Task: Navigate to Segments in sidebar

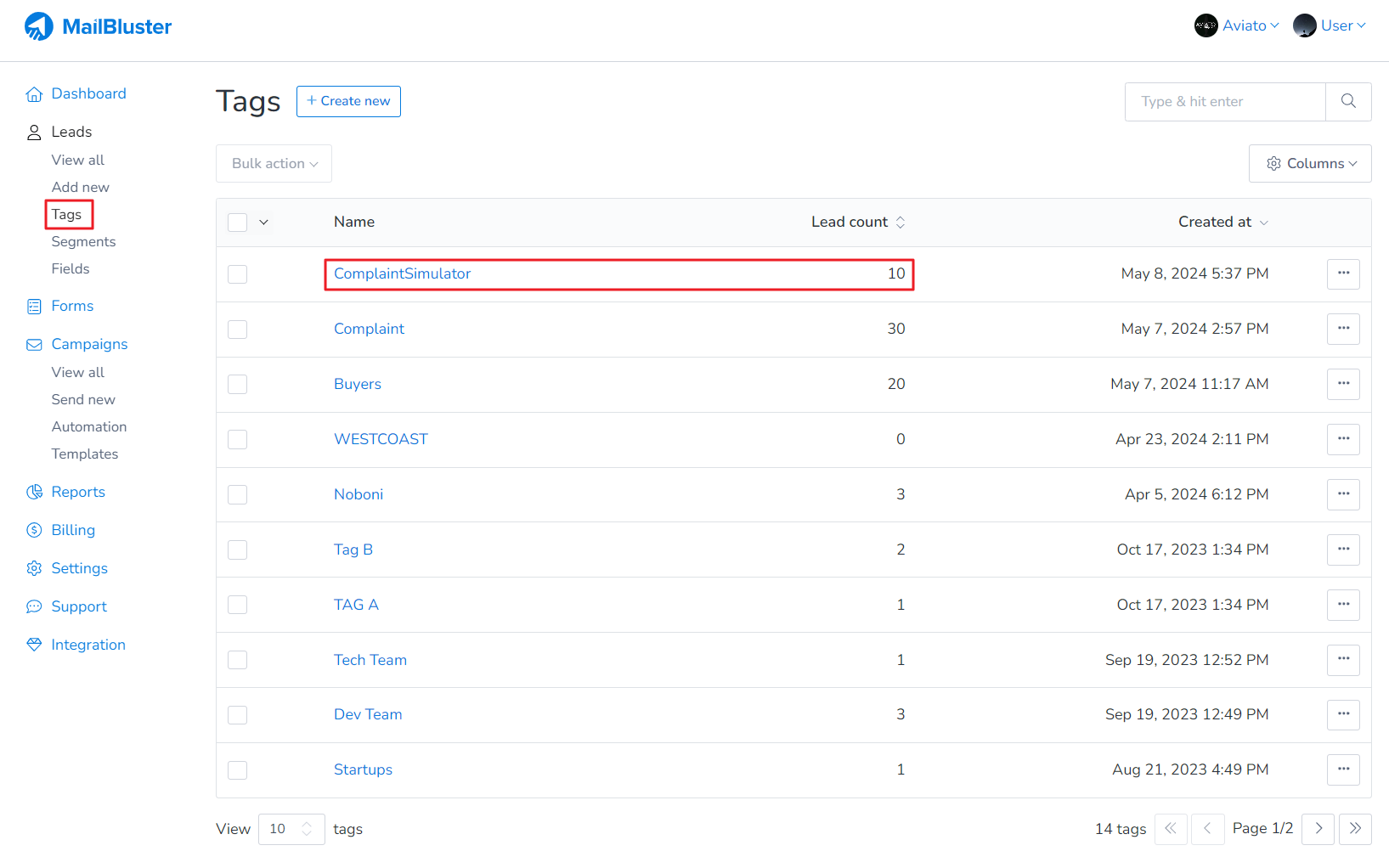Action: (x=83, y=242)
